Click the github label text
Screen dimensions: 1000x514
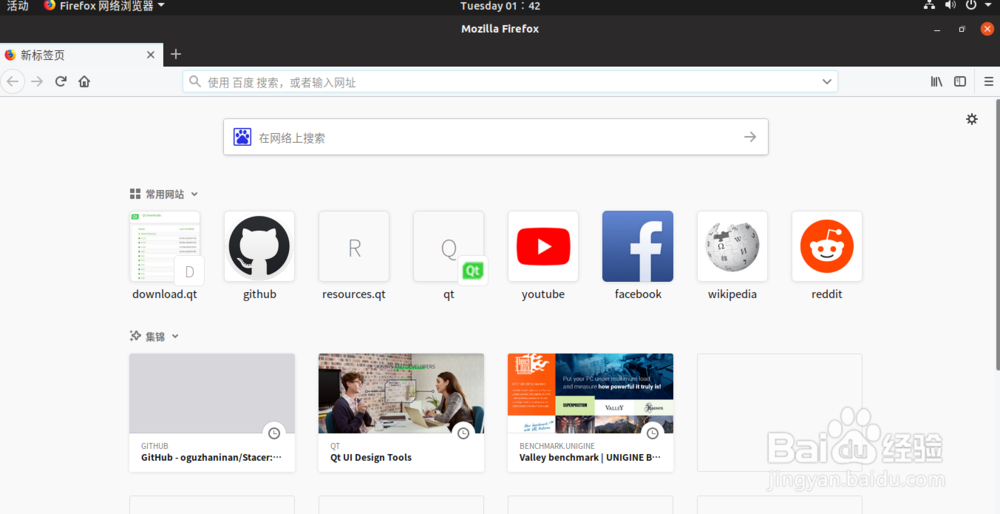260,294
